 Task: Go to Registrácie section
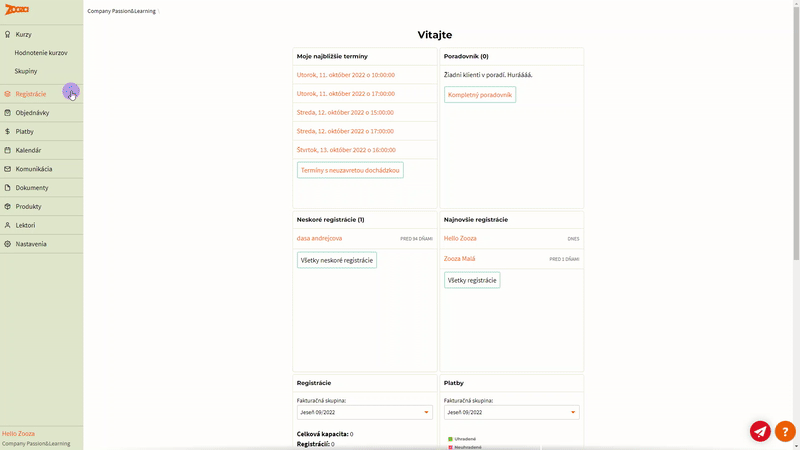(31, 94)
